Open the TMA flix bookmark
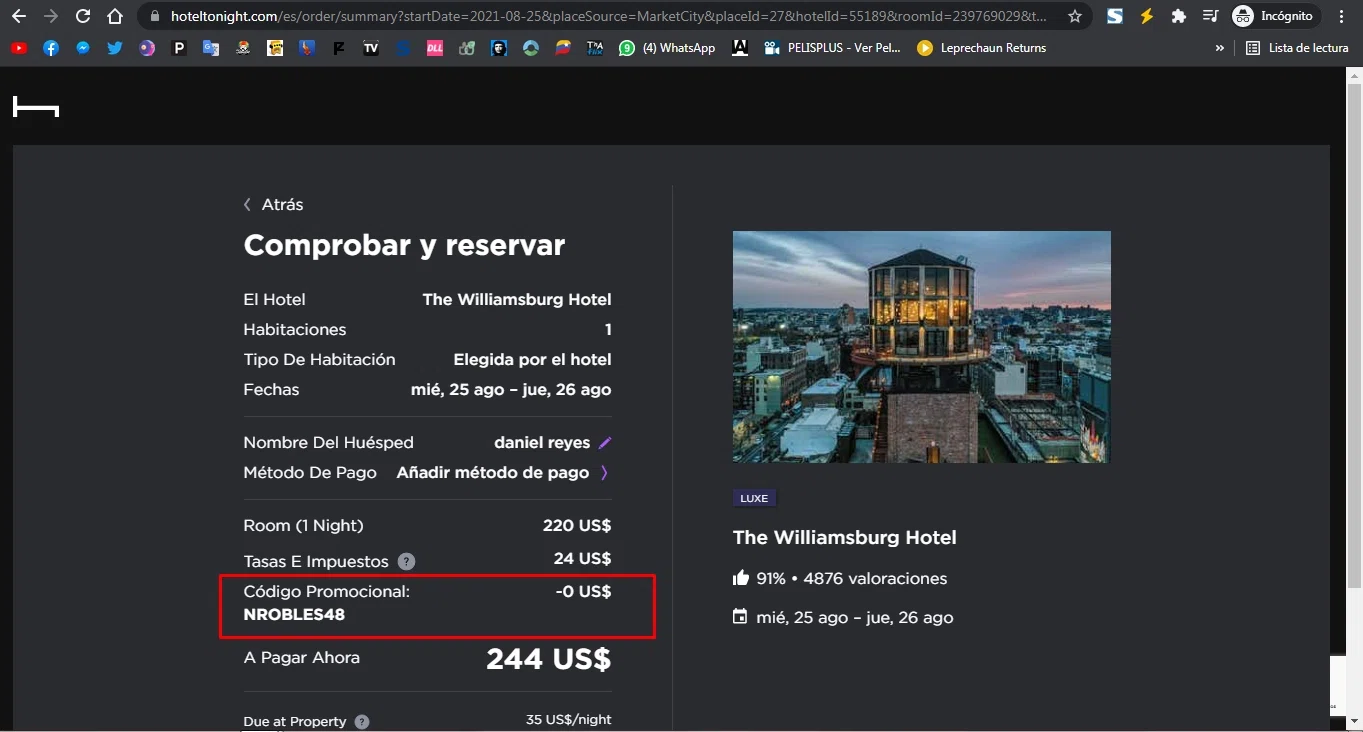Image resolution: width=1363 pixels, height=732 pixels. coord(595,48)
